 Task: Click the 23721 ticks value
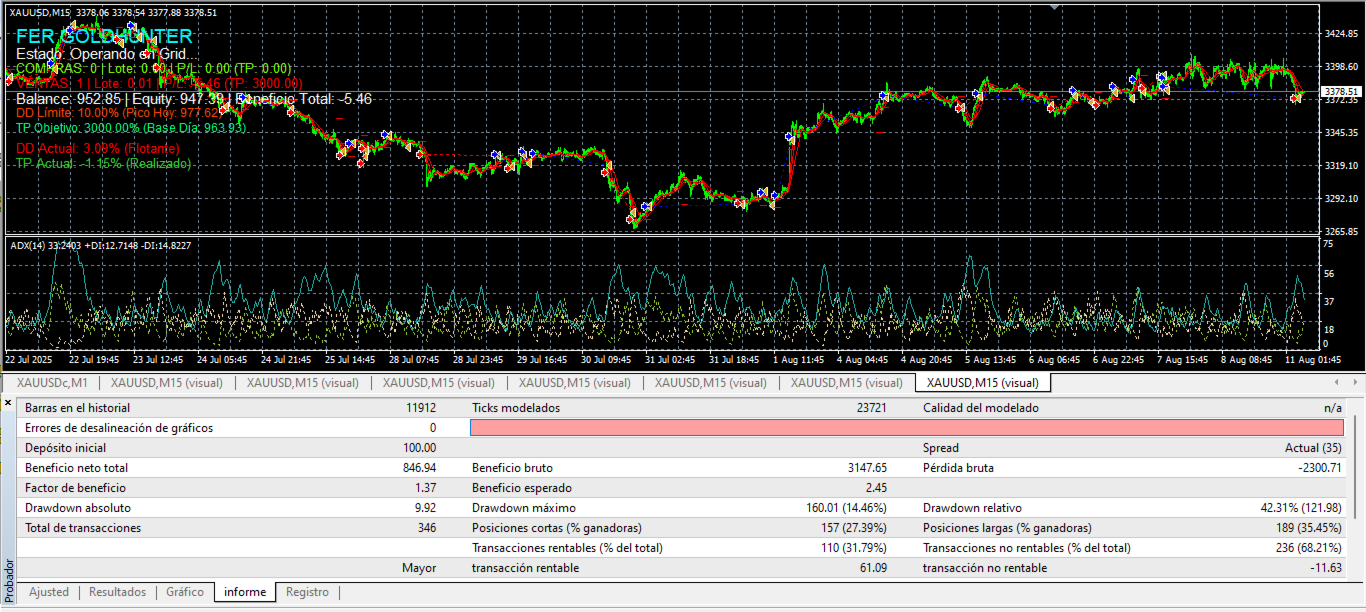[871, 408]
